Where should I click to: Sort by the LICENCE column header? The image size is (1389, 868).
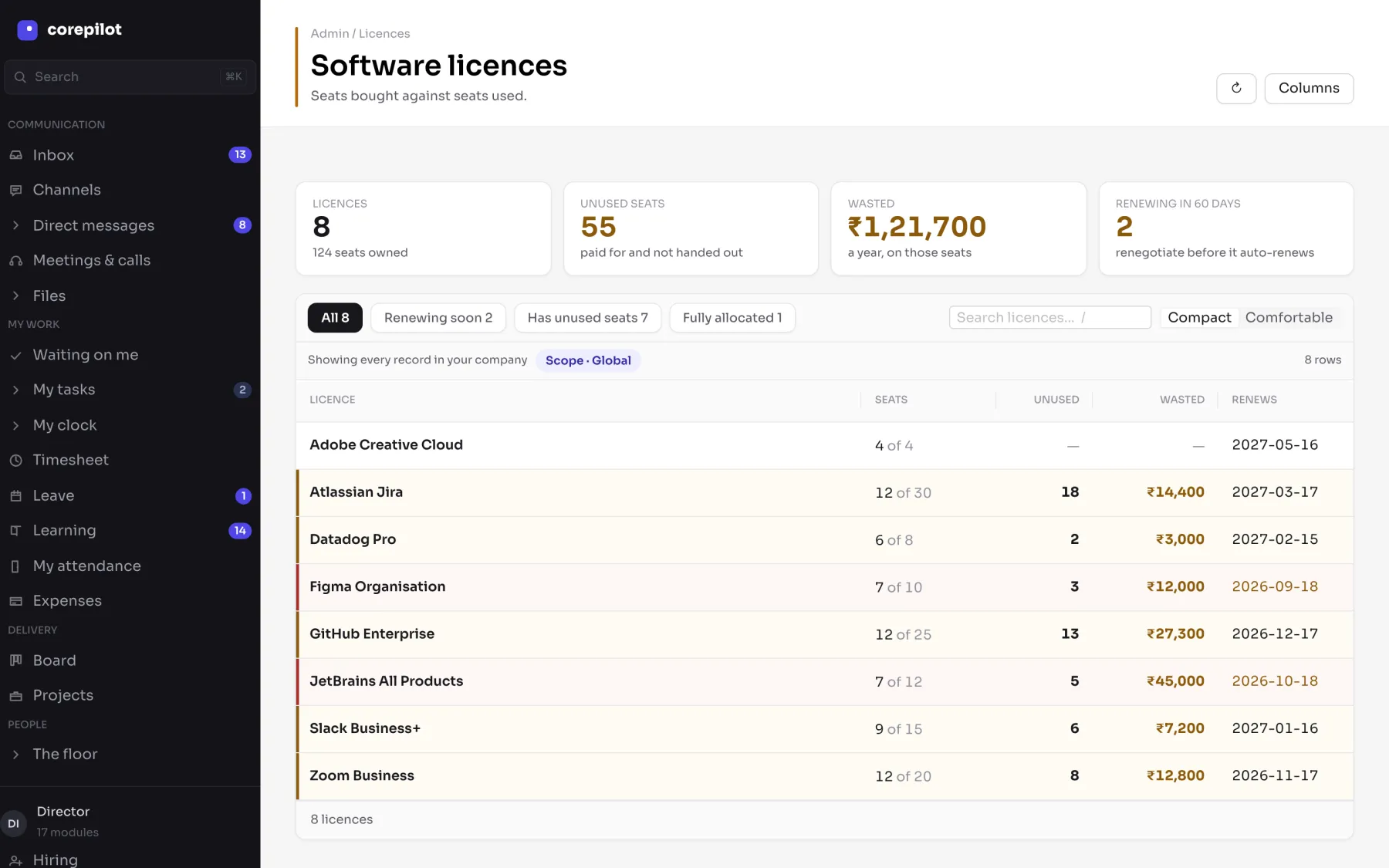(x=333, y=400)
